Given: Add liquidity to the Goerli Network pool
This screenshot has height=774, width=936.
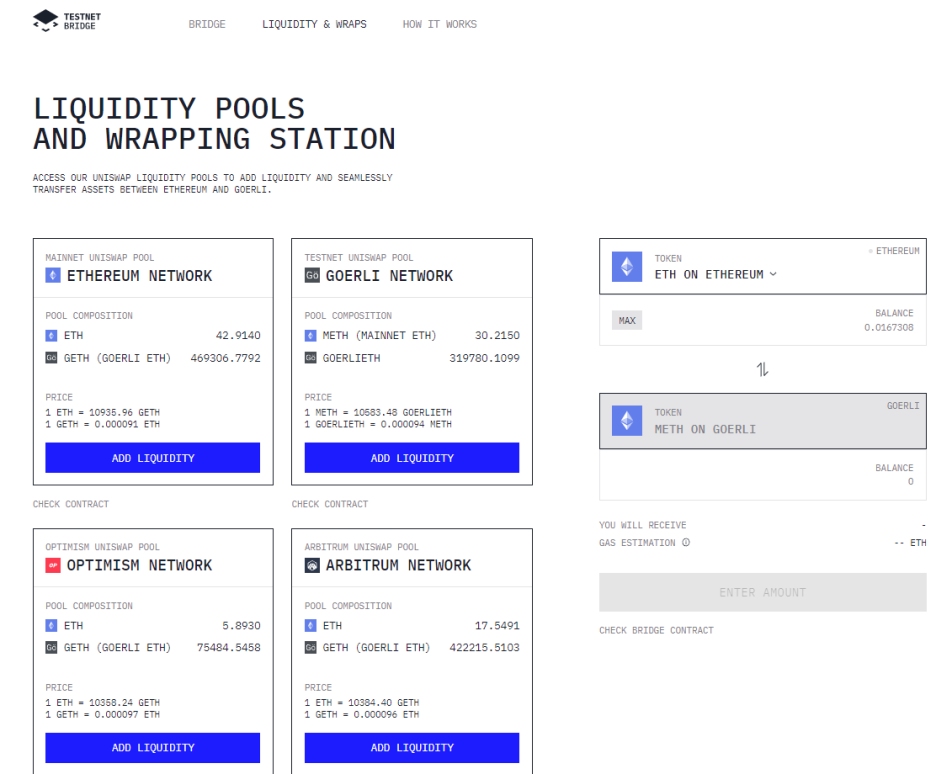Looking at the screenshot, I should point(412,458).
